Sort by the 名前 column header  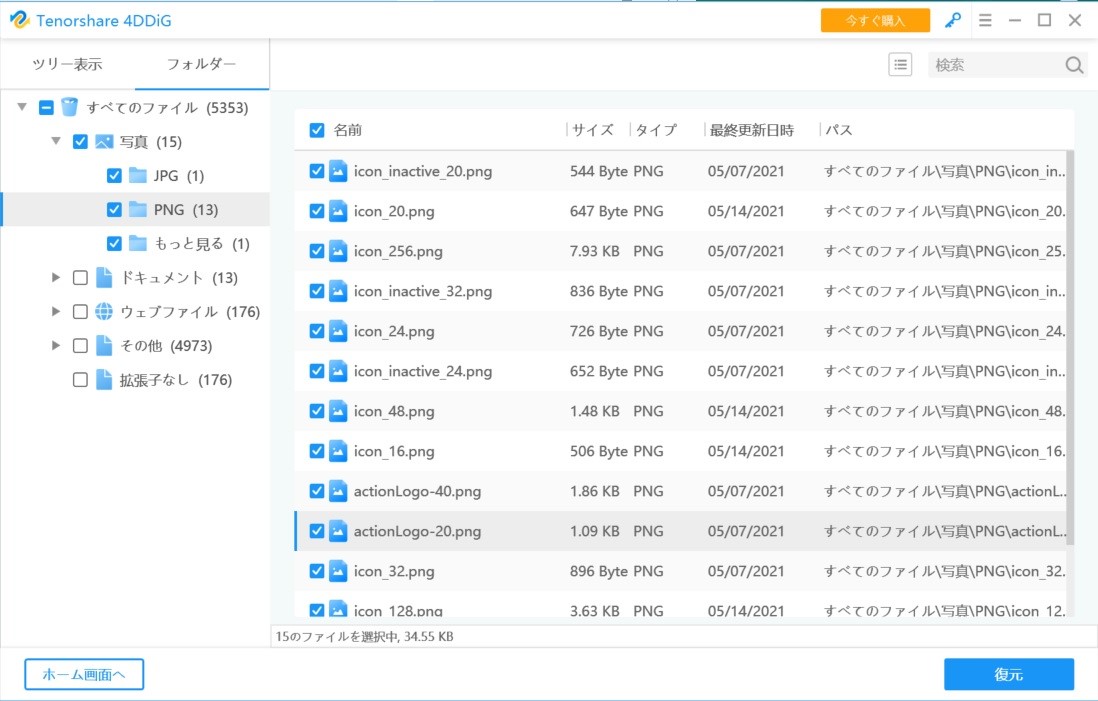pos(347,130)
